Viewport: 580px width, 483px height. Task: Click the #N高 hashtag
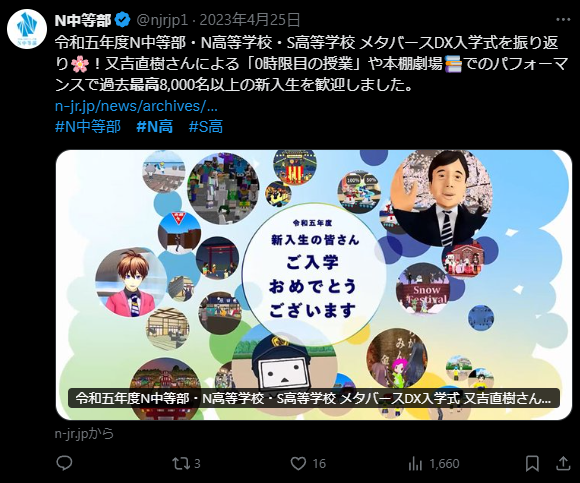[155, 126]
